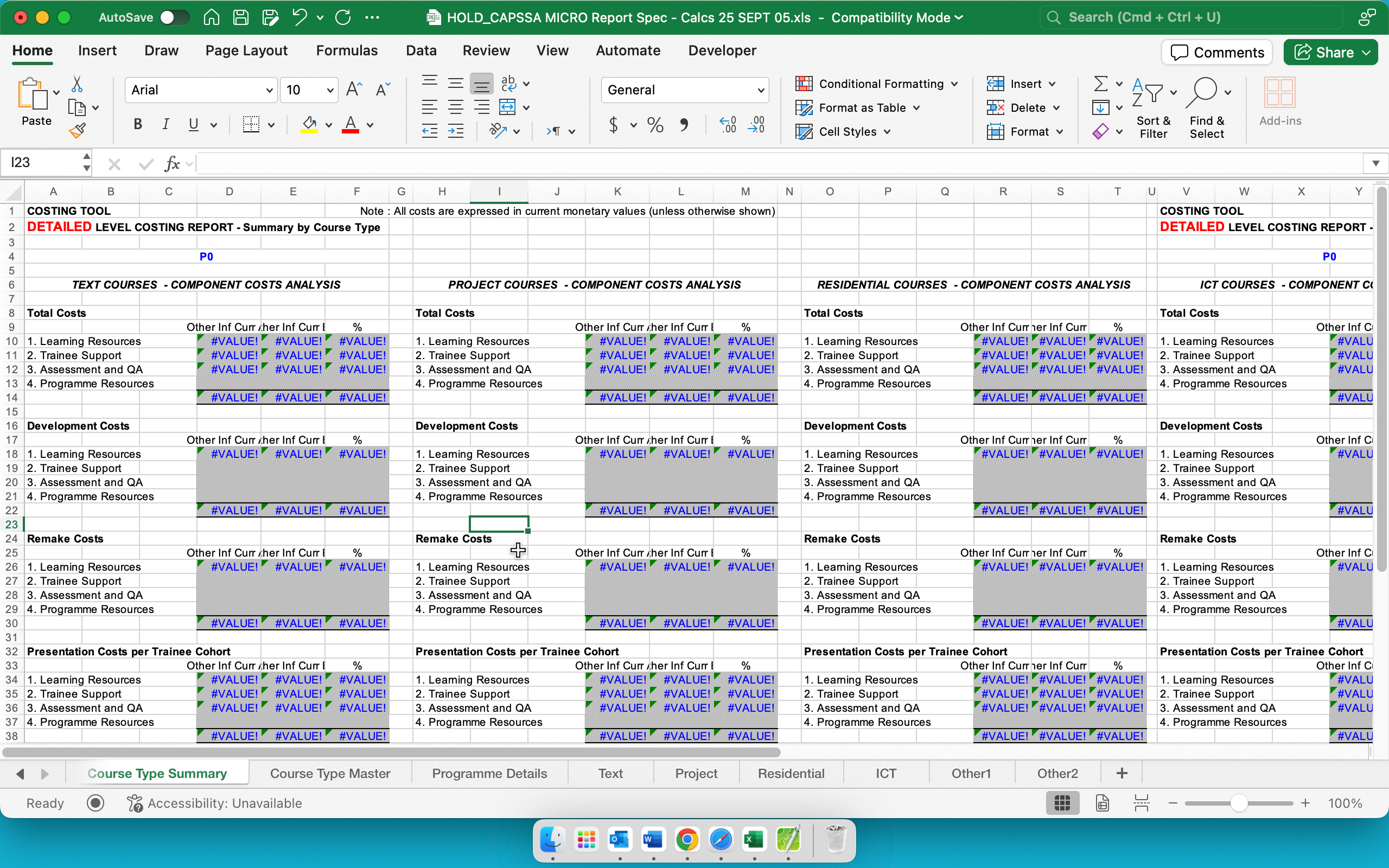This screenshot has height=868, width=1389.
Task: Apply the yellow fill color swatch
Action: click(309, 125)
